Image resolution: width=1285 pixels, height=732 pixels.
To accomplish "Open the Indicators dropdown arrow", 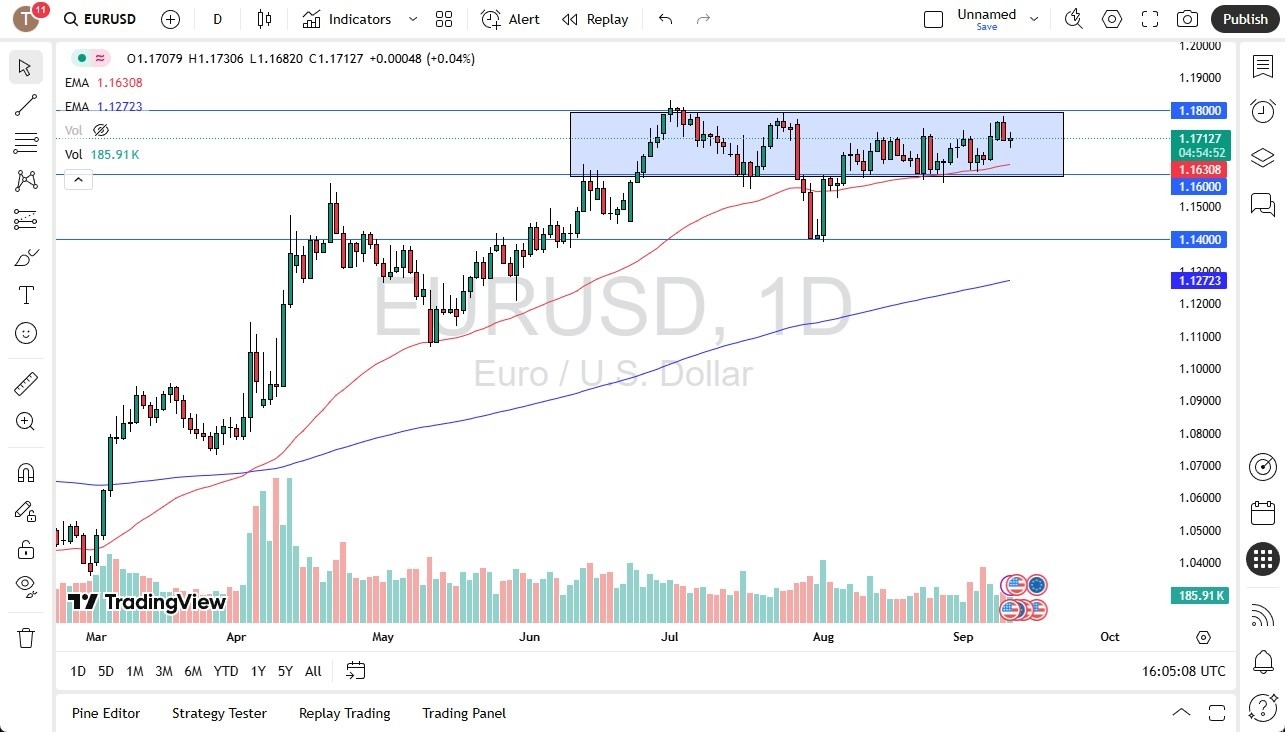I will coord(412,18).
